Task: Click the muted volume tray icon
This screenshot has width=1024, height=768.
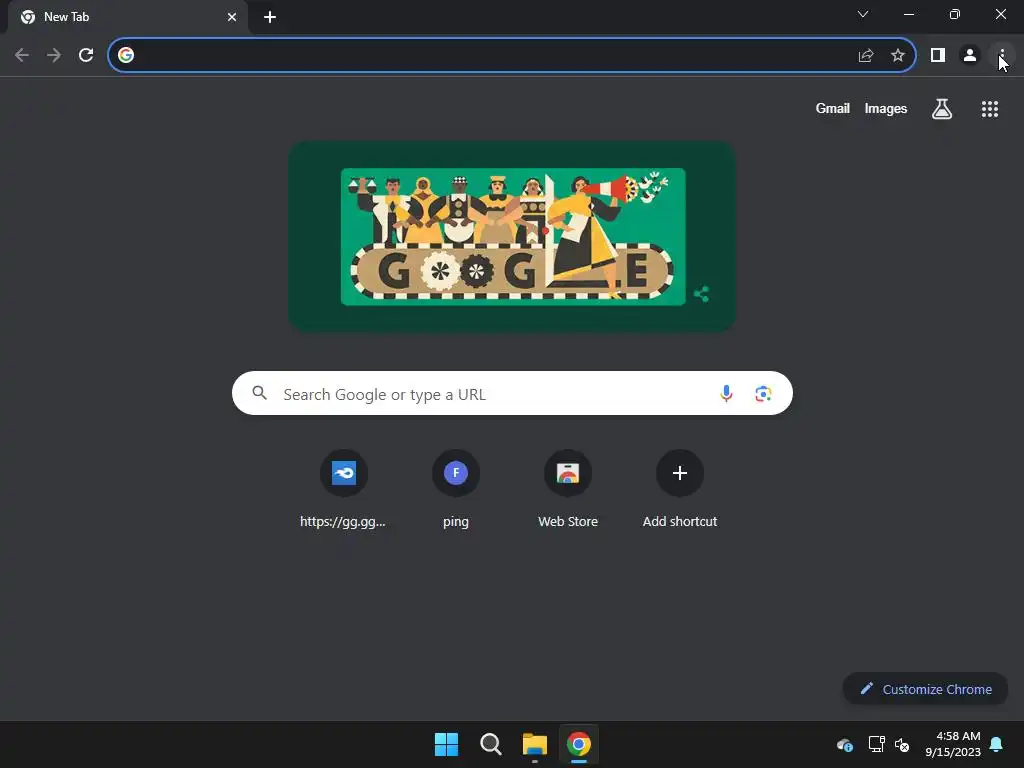Action: 902,744
